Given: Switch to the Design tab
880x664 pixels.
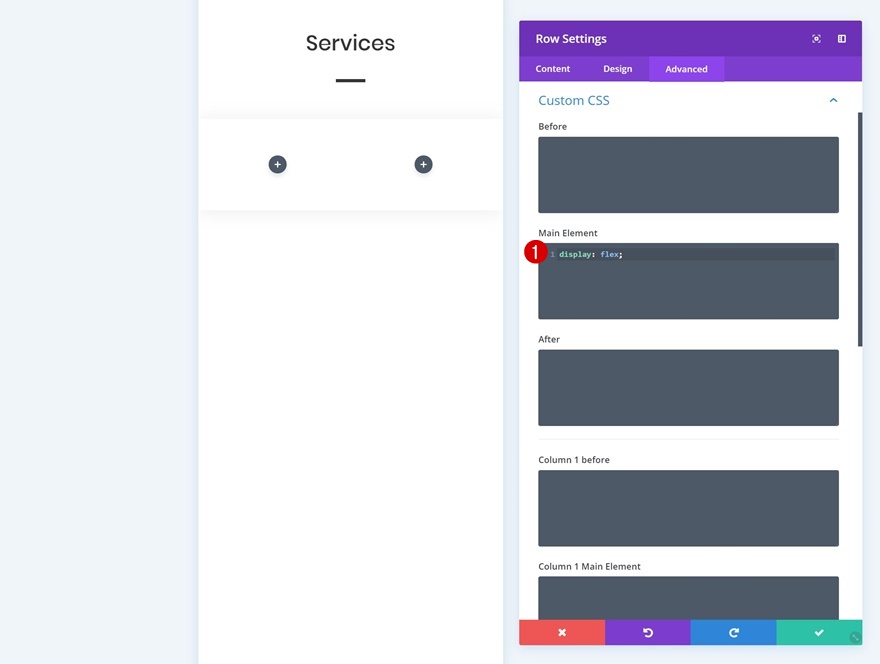Looking at the screenshot, I should pos(617,68).
